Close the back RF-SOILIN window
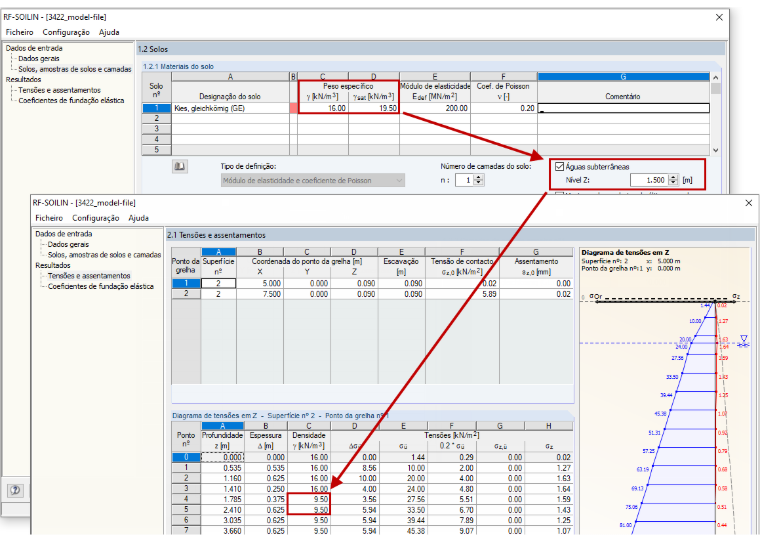The image size is (760, 542). click(x=719, y=17)
